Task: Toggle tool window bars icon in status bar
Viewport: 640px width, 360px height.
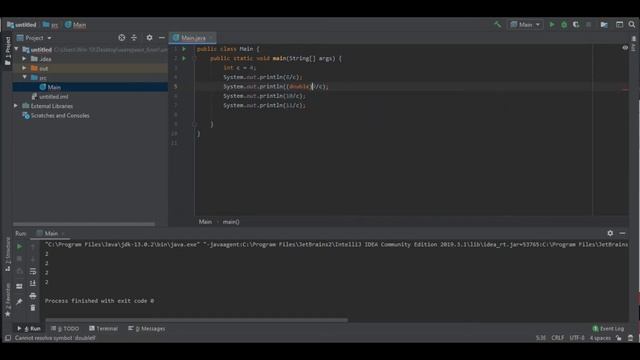Action: click(x=8, y=338)
